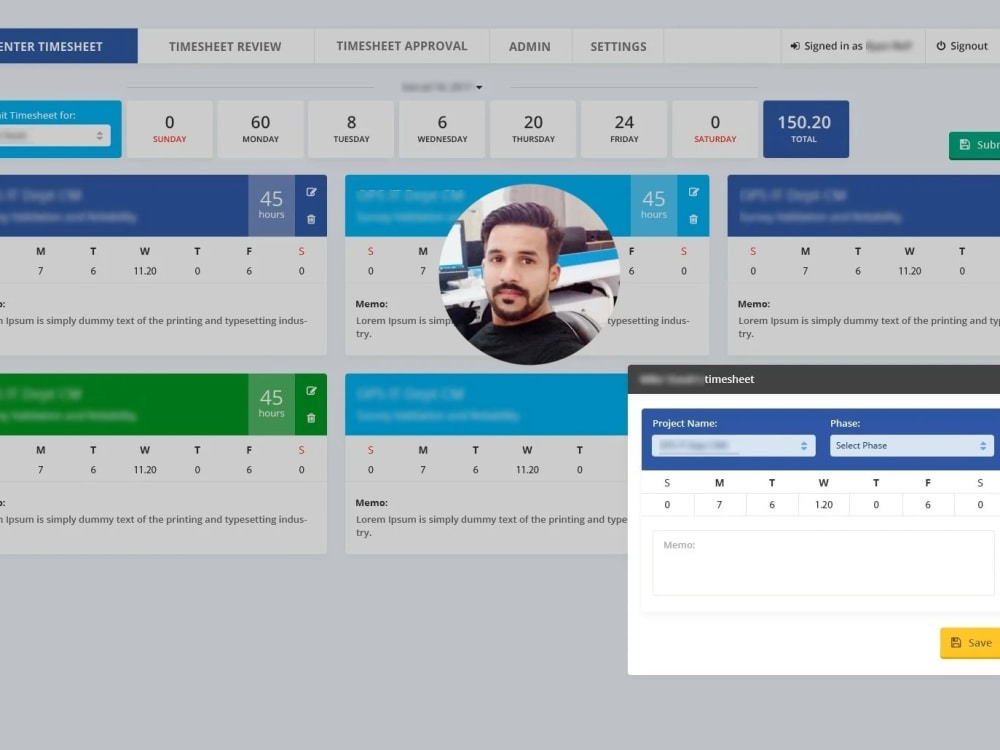Click the circular profile photo
The width and height of the screenshot is (1000, 750).
point(529,274)
